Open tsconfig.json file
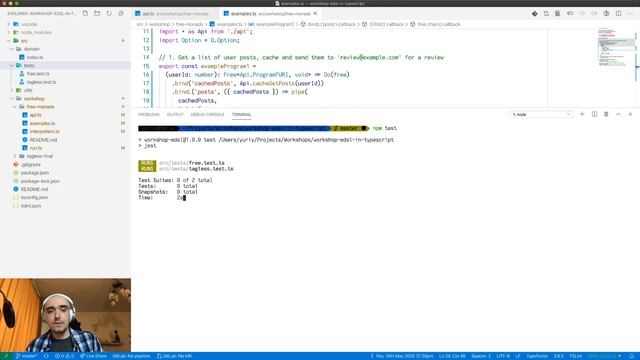This screenshot has width=640, height=360. pyautogui.click(x=34, y=198)
